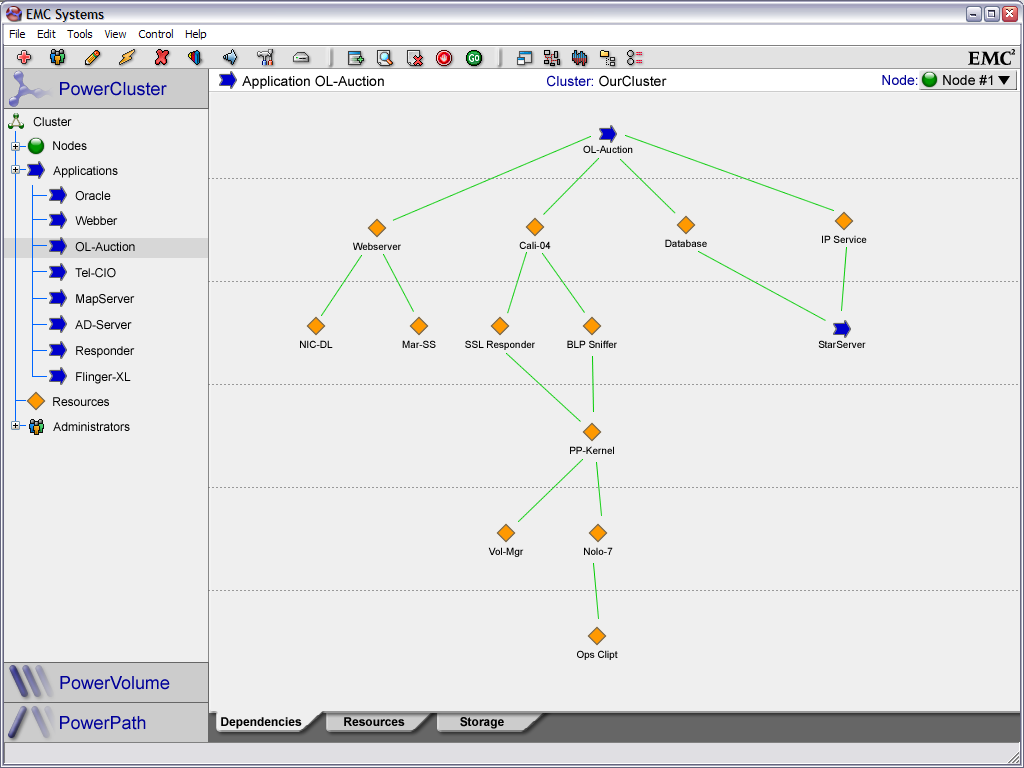Open the PowerCluster panel header

[x=106, y=88]
